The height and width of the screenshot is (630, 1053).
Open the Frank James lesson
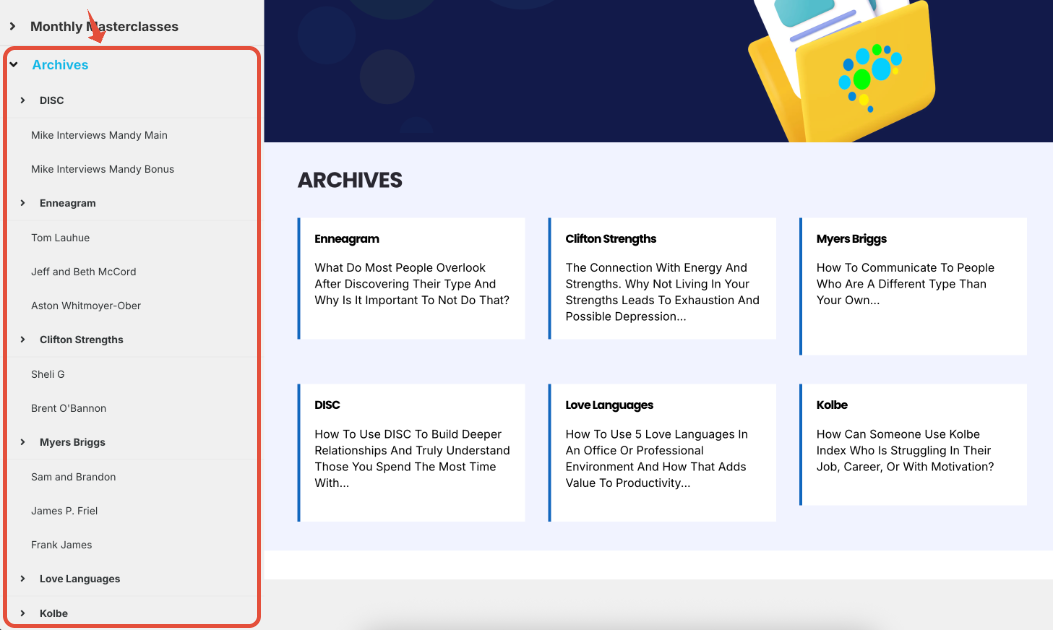(62, 545)
